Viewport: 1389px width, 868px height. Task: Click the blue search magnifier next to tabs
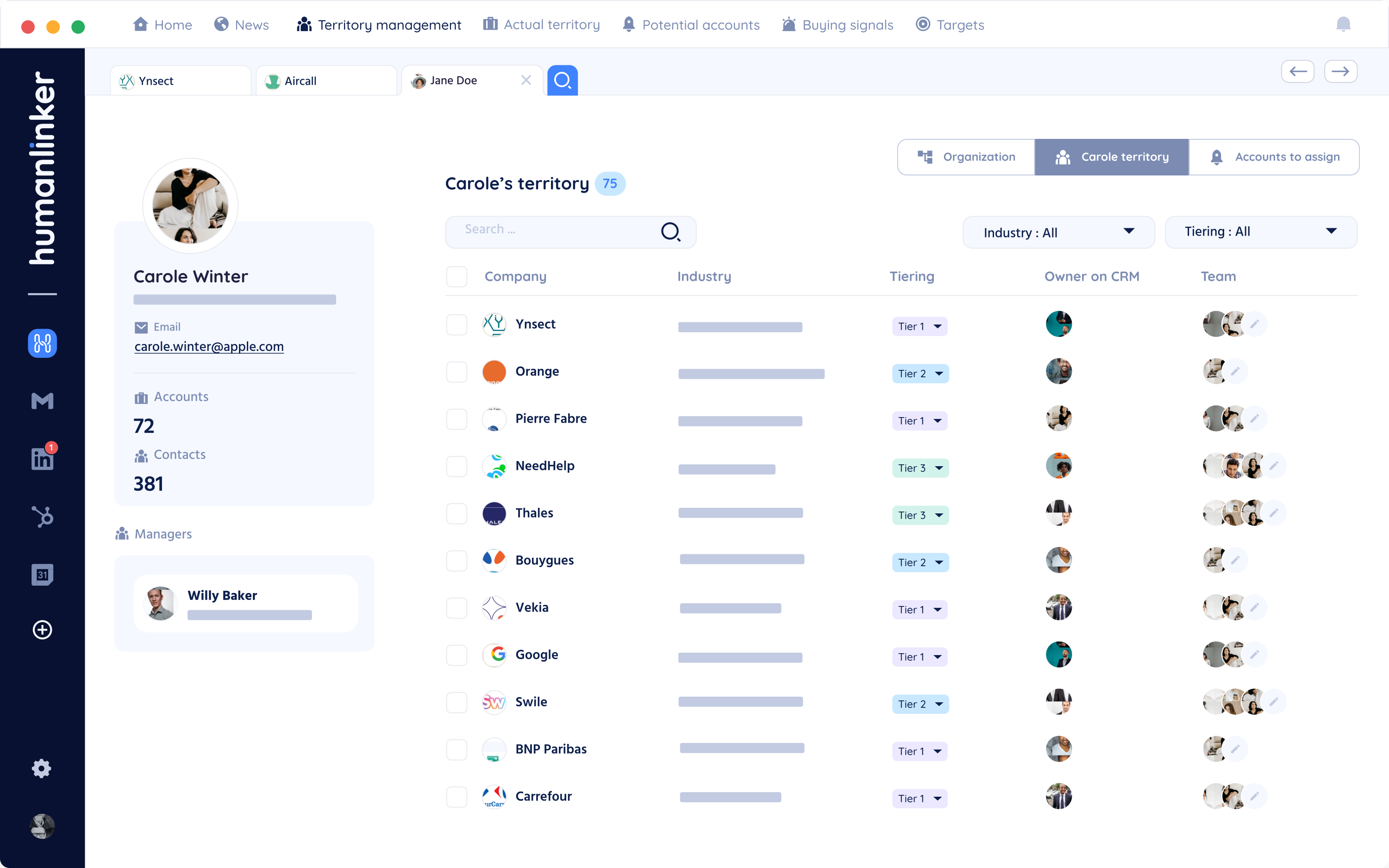click(563, 81)
